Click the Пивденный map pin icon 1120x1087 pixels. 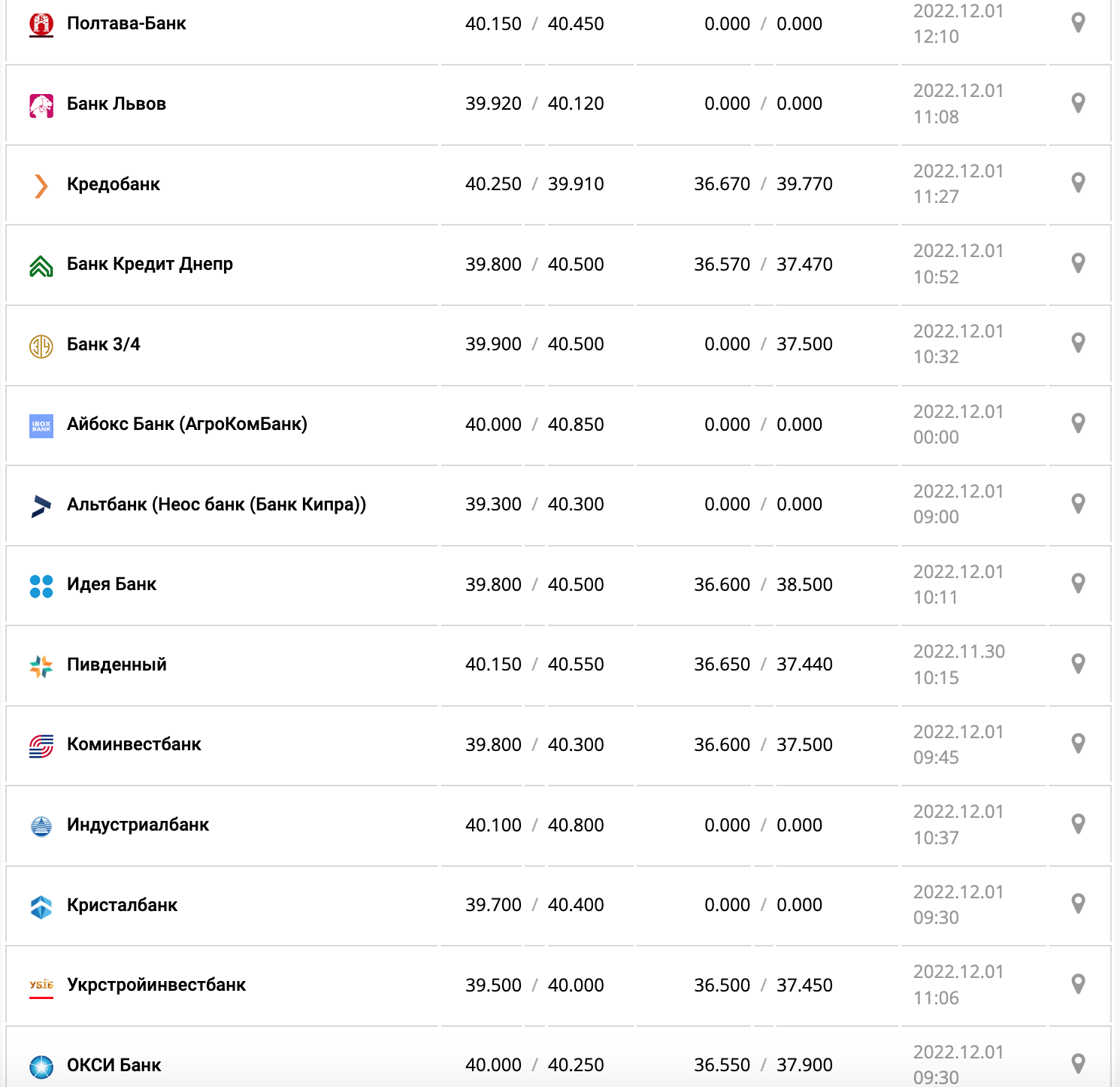(1078, 664)
